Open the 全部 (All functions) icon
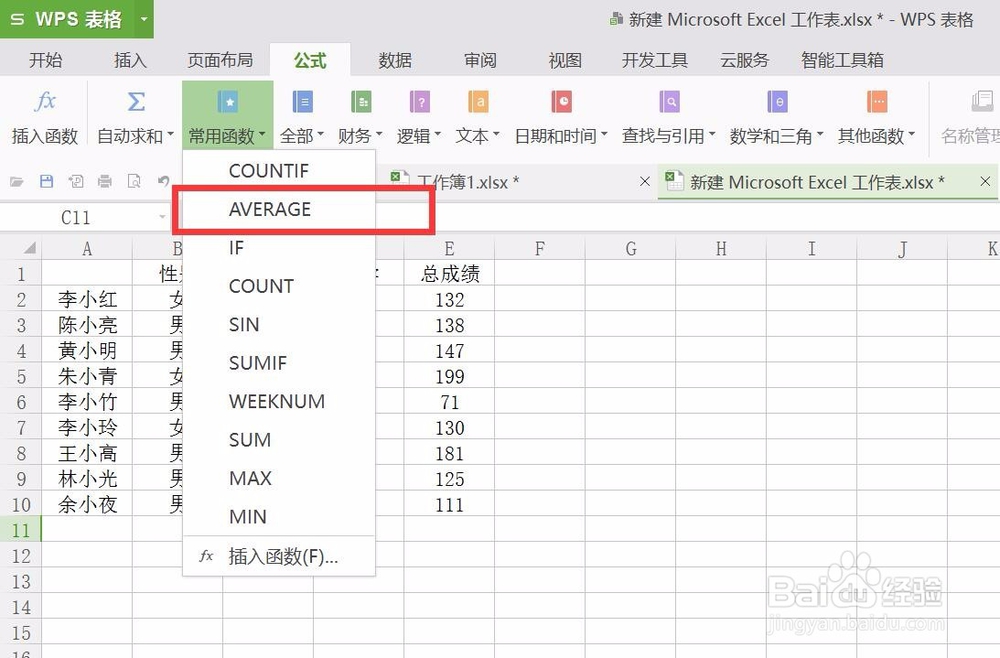This screenshot has width=1000, height=658. [x=299, y=115]
